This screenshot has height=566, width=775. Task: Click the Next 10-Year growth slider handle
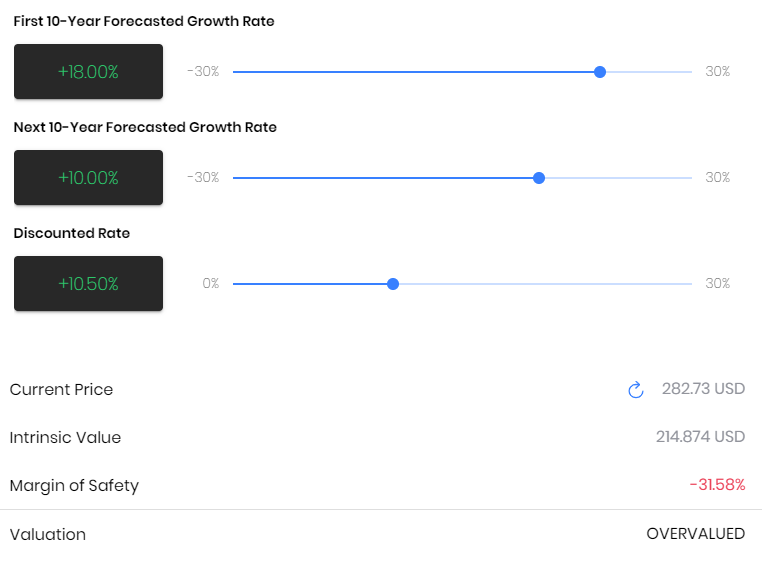pyautogui.click(x=539, y=178)
